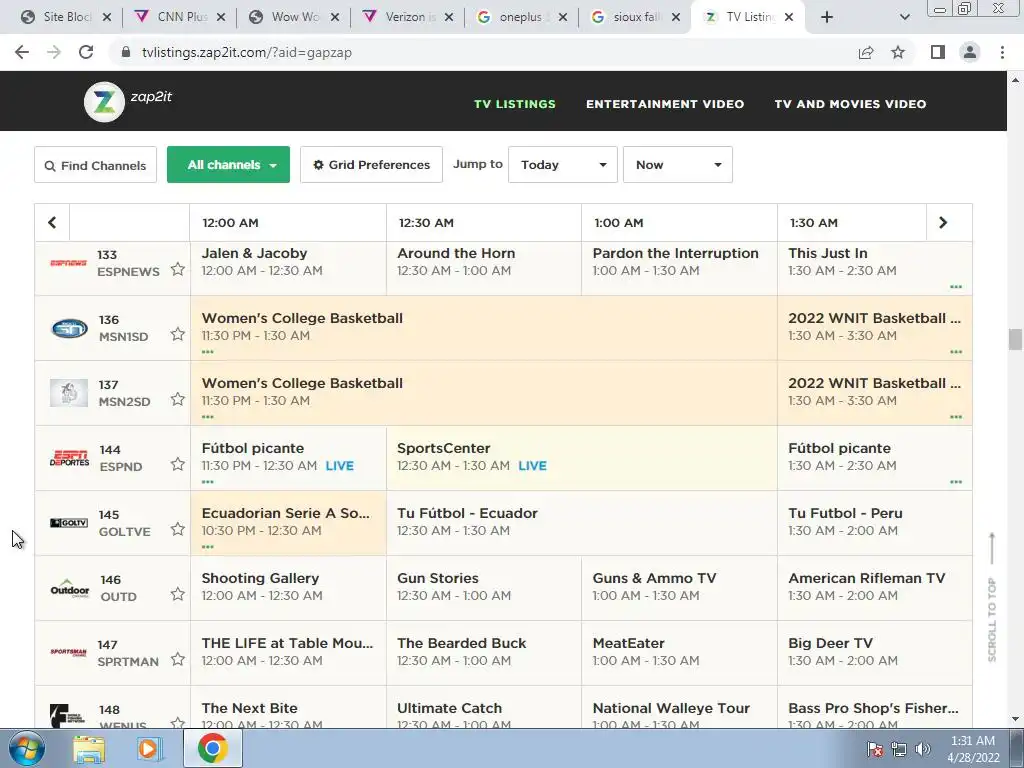Image resolution: width=1024 pixels, height=768 pixels.
Task: Move grid to later times arrow
Action: point(943,223)
